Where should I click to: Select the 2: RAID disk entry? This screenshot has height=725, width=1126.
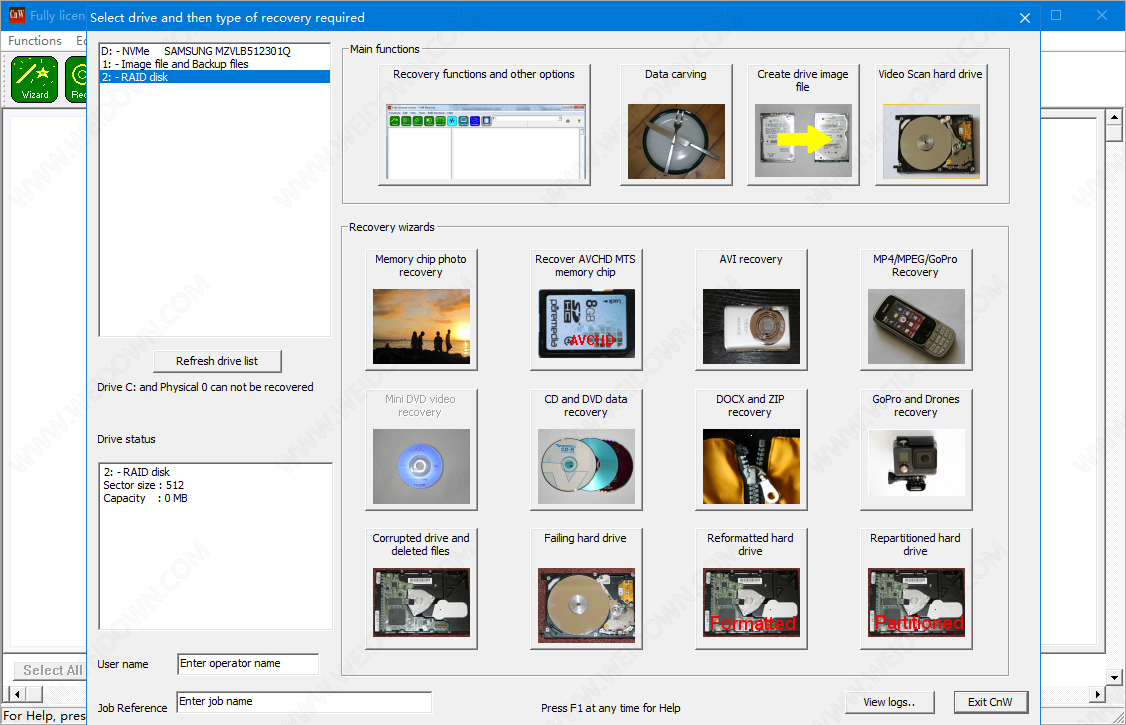(x=215, y=77)
